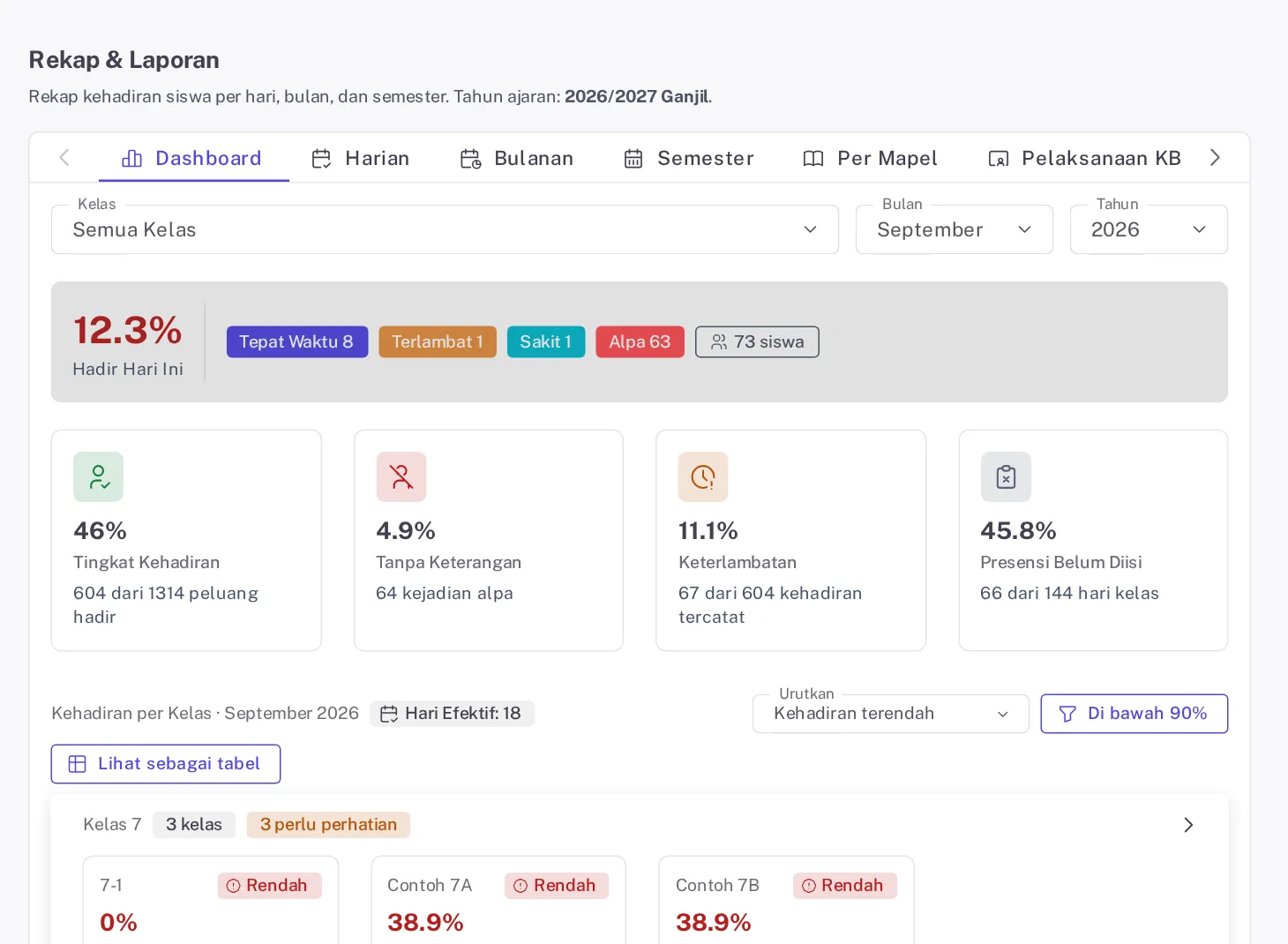This screenshot has width=1288, height=944.
Task: Click the warning icon on the 7-1 Rendah badge
Action: tap(233, 886)
